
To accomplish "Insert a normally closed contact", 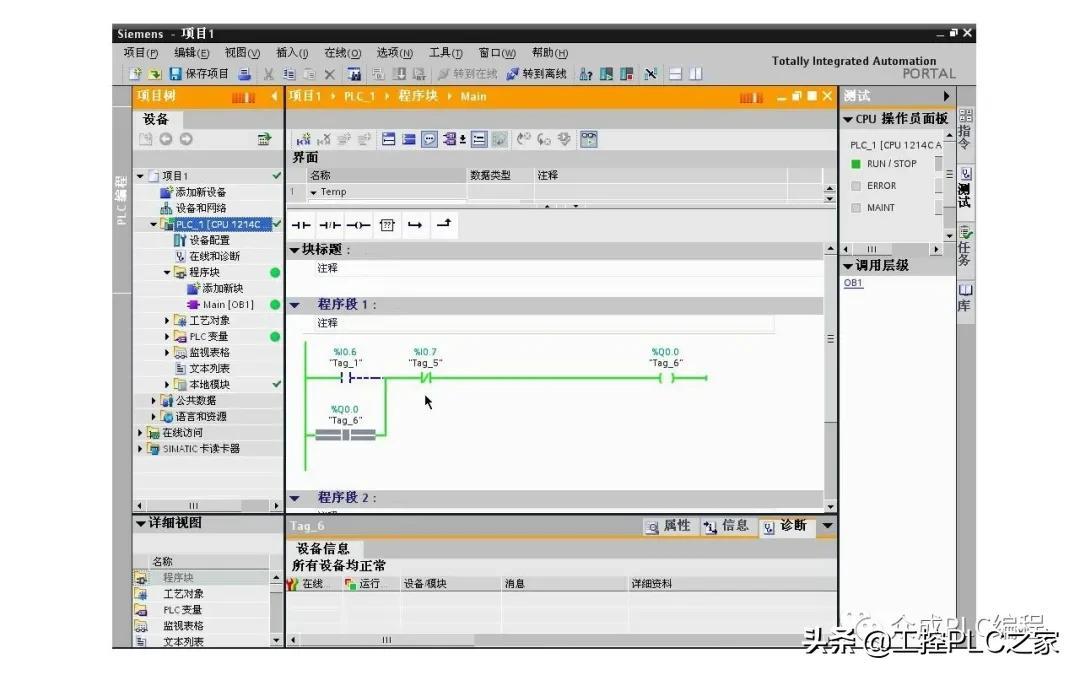I will tap(330, 225).
